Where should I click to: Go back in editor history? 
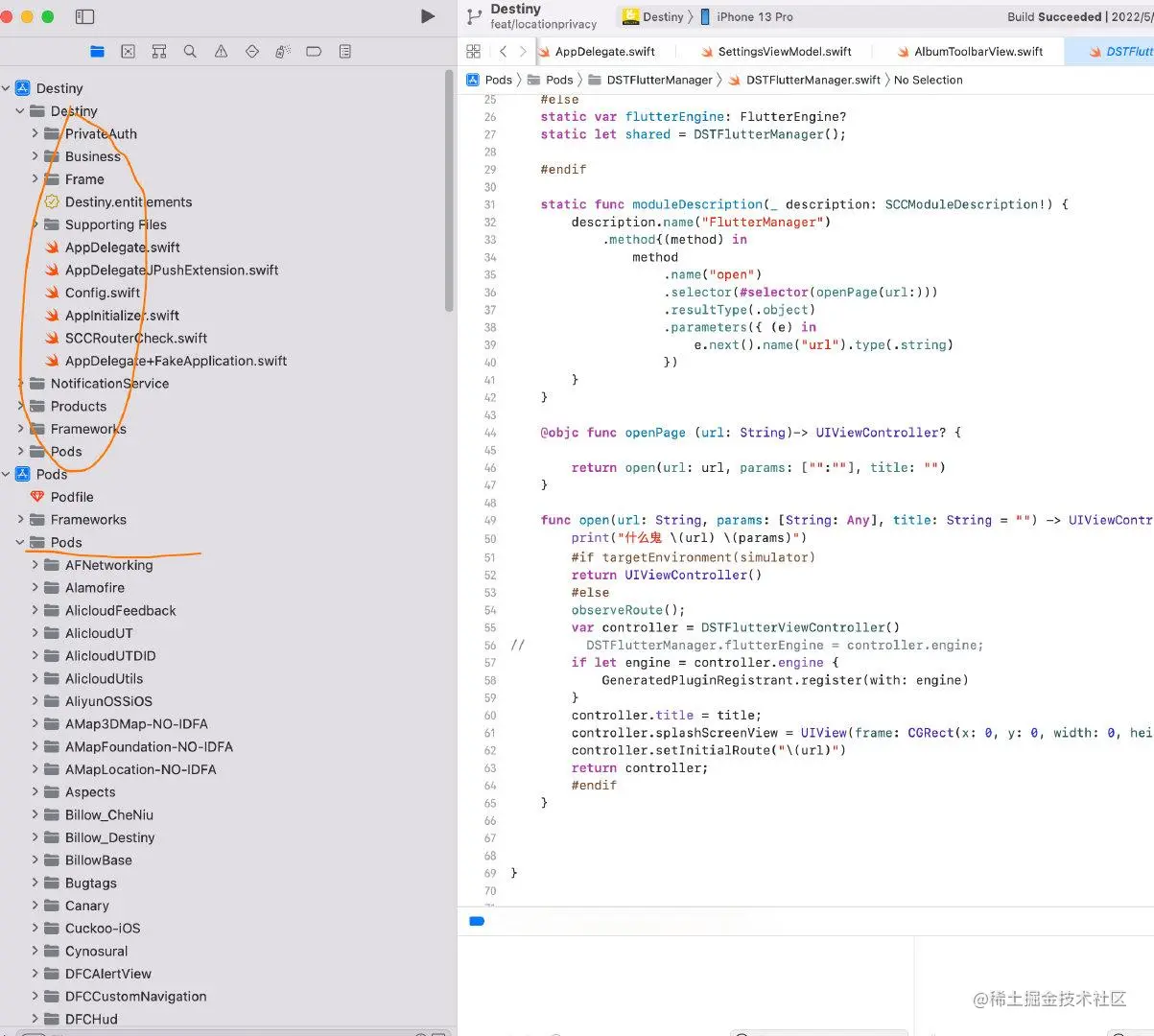click(x=503, y=52)
